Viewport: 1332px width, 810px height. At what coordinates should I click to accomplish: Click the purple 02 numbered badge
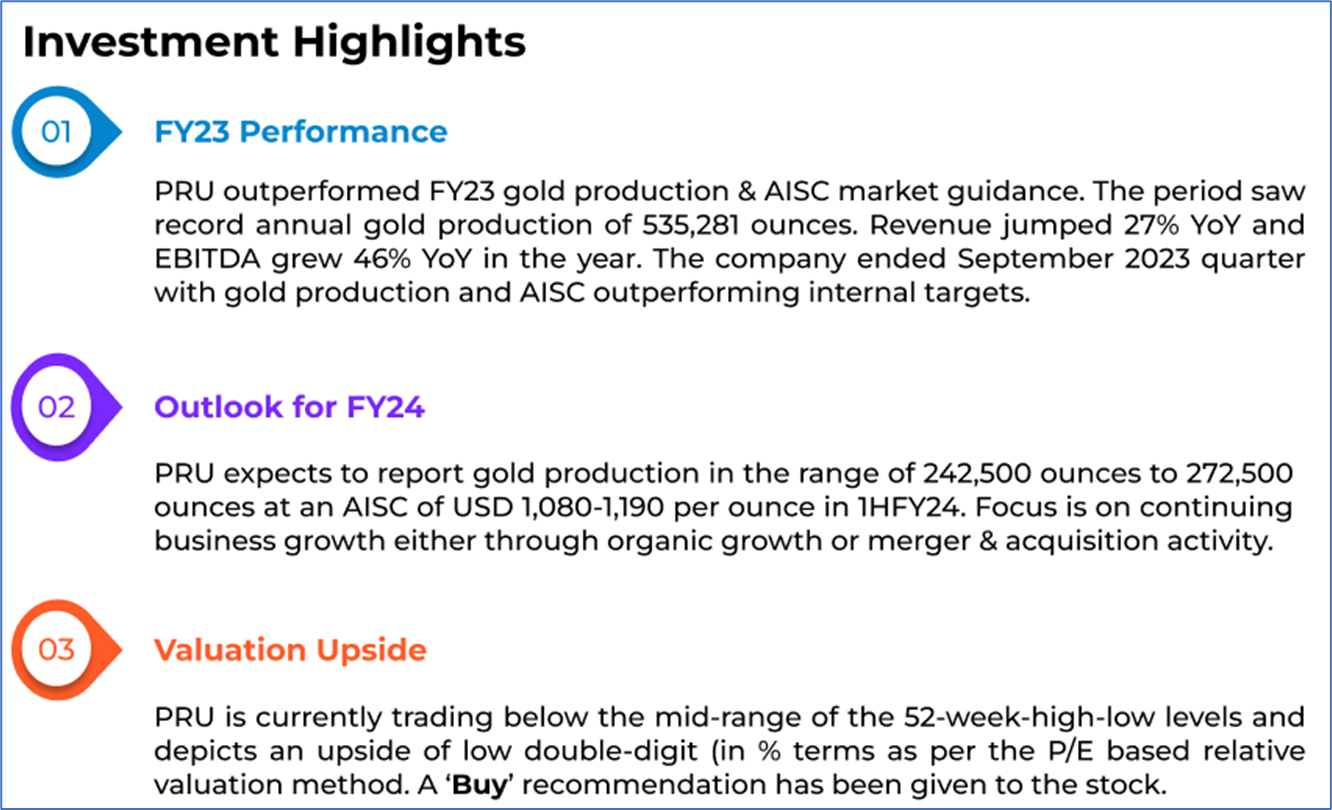[x=56, y=407]
